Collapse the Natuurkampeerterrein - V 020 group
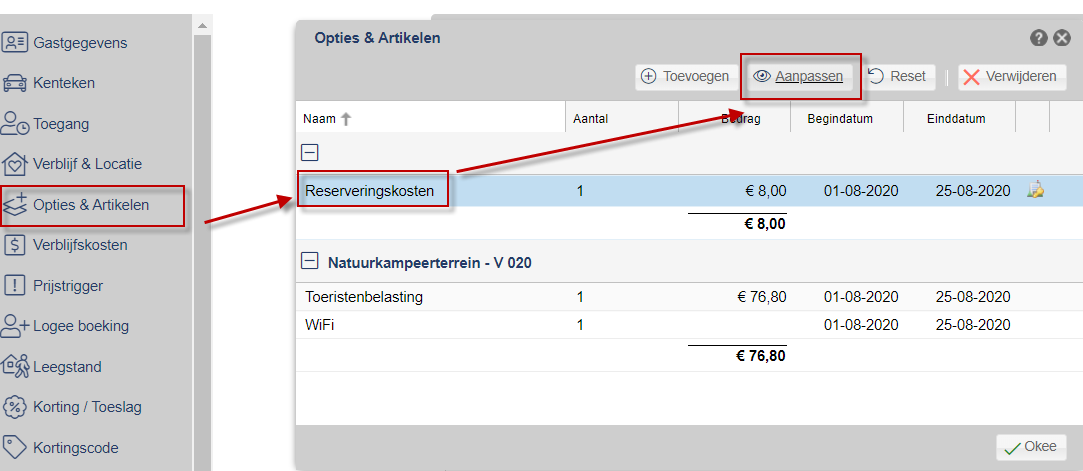 coord(311,262)
